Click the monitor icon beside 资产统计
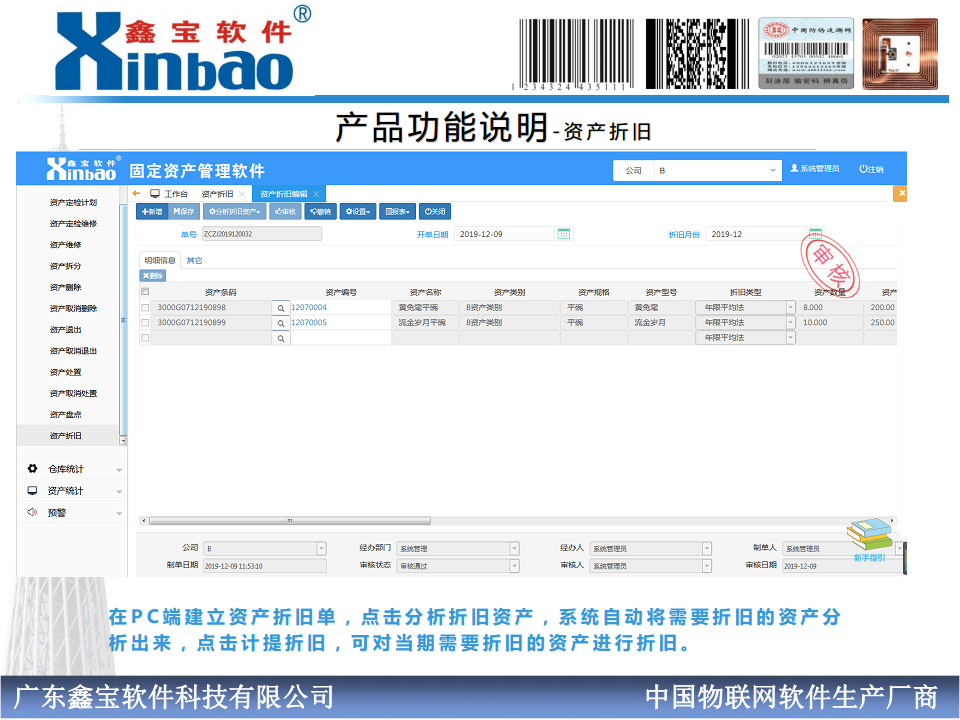This screenshot has height=720, width=960. (x=32, y=490)
